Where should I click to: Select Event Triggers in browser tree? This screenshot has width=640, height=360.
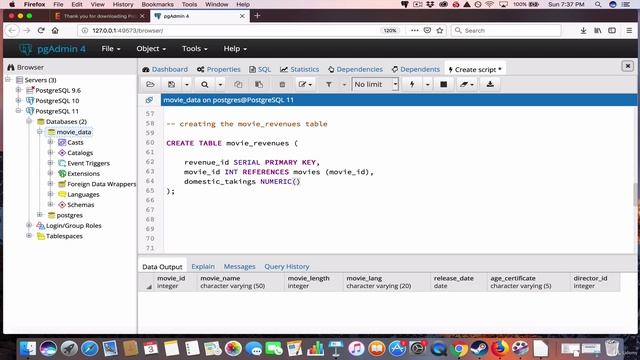coord(88,163)
